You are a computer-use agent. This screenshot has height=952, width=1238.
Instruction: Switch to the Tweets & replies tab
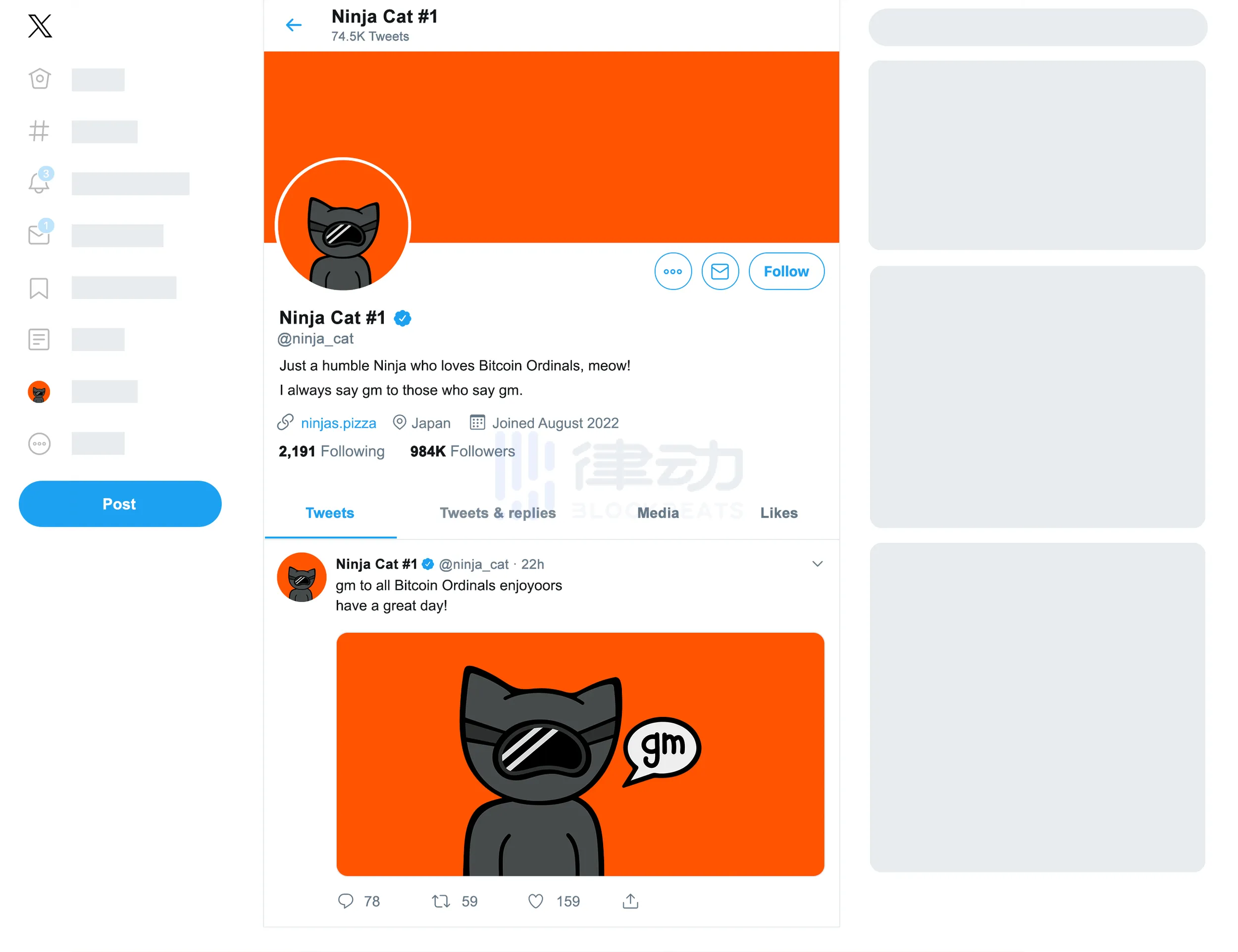pyautogui.click(x=497, y=512)
